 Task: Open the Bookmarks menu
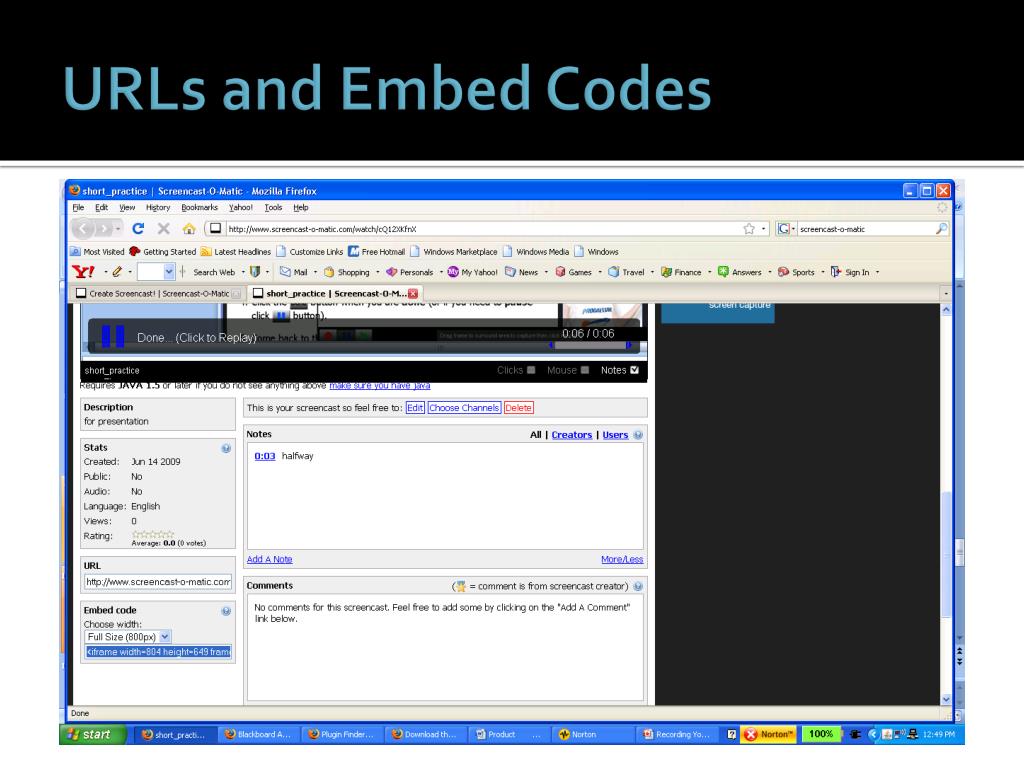tap(199, 208)
